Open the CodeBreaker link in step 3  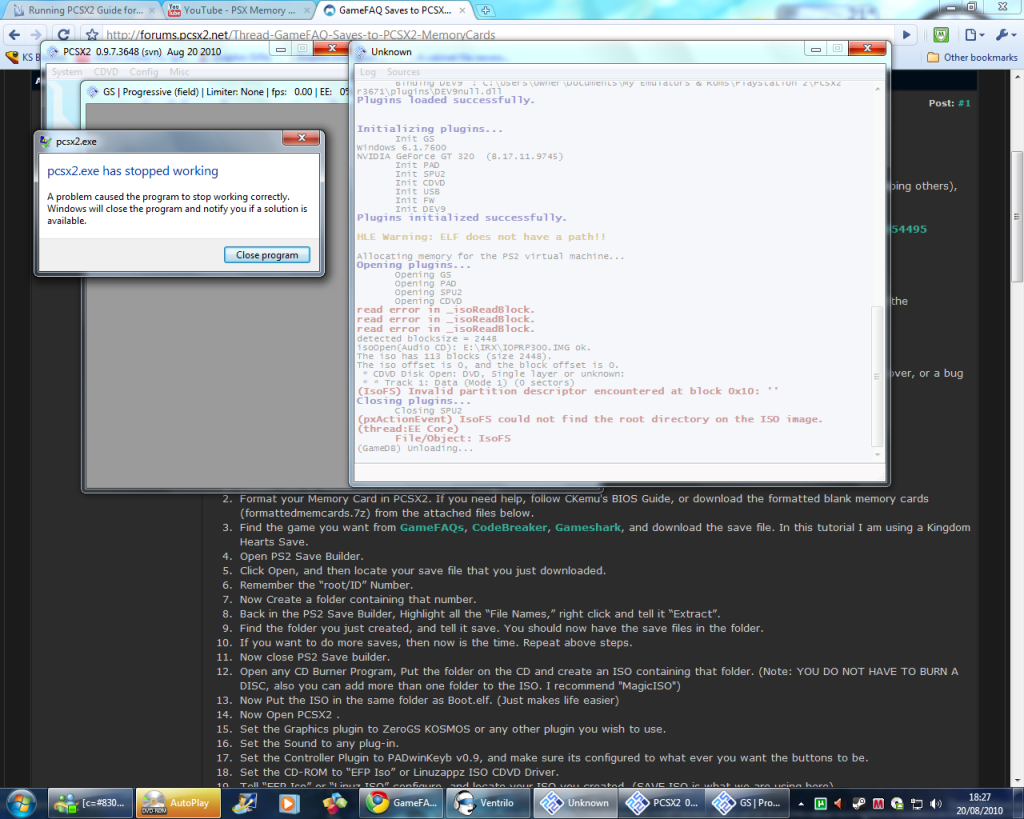click(509, 527)
